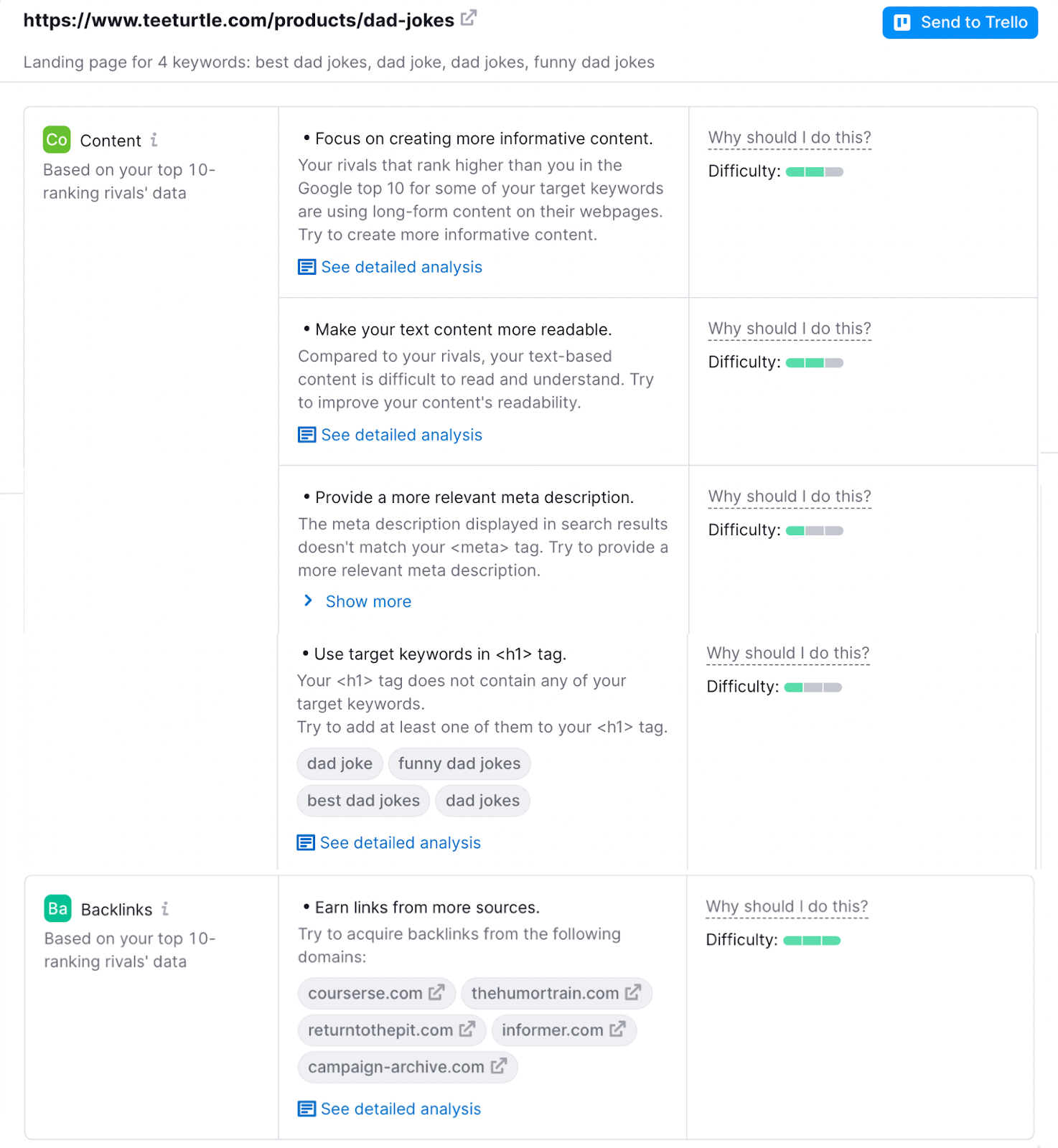This screenshot has width=1058, height=1148.
Task: Select the best dad jokes keyword chip
Action: tap(363, 801)
